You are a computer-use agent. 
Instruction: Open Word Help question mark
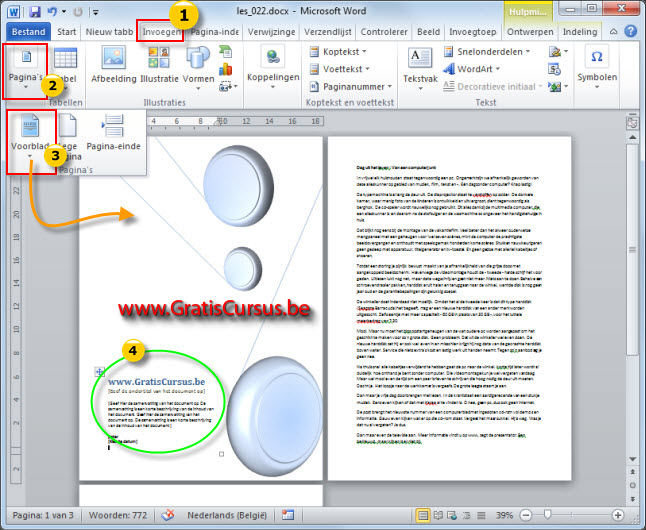tap(630, 31)
